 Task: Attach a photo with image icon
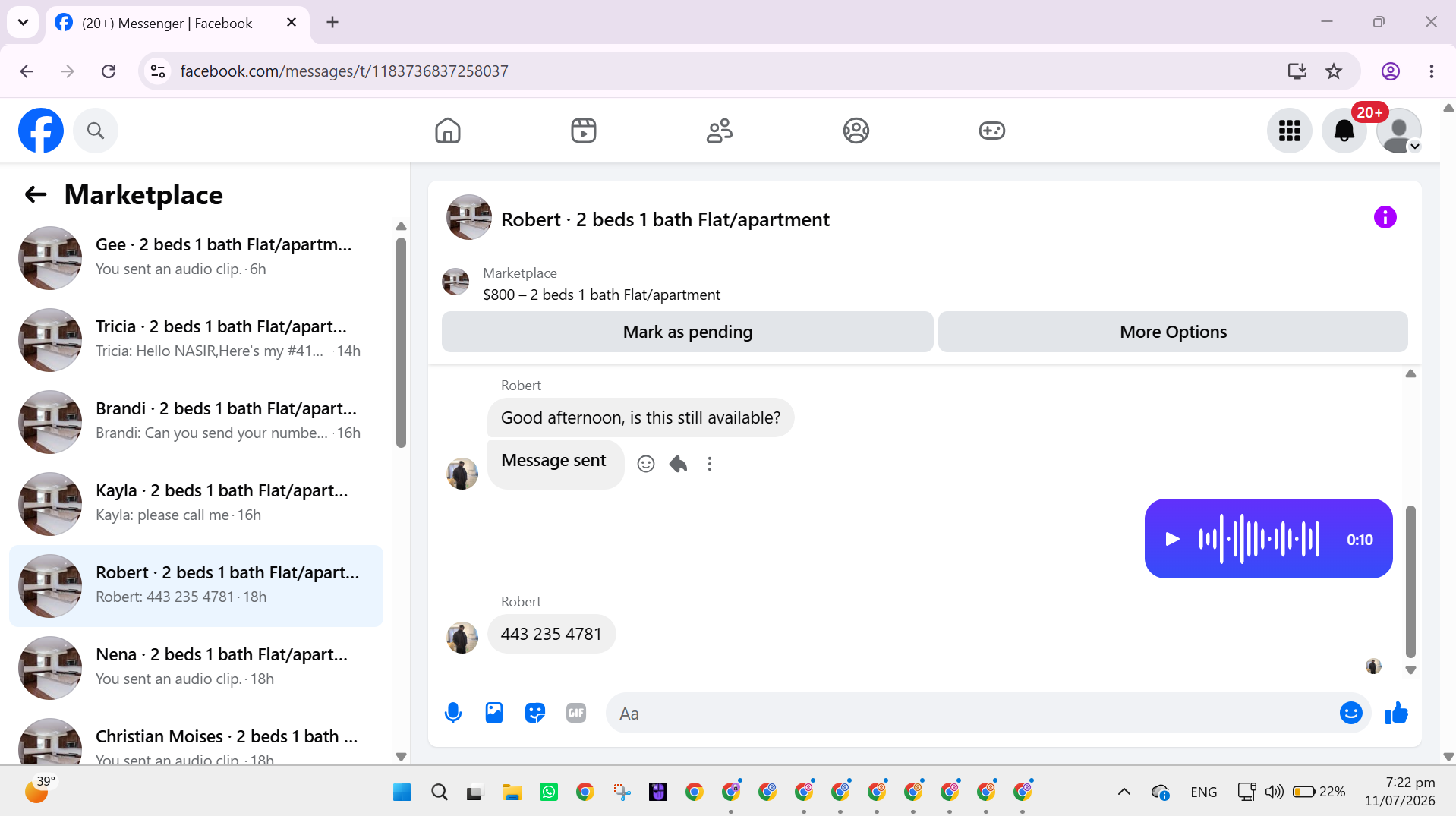click(494, 713)
